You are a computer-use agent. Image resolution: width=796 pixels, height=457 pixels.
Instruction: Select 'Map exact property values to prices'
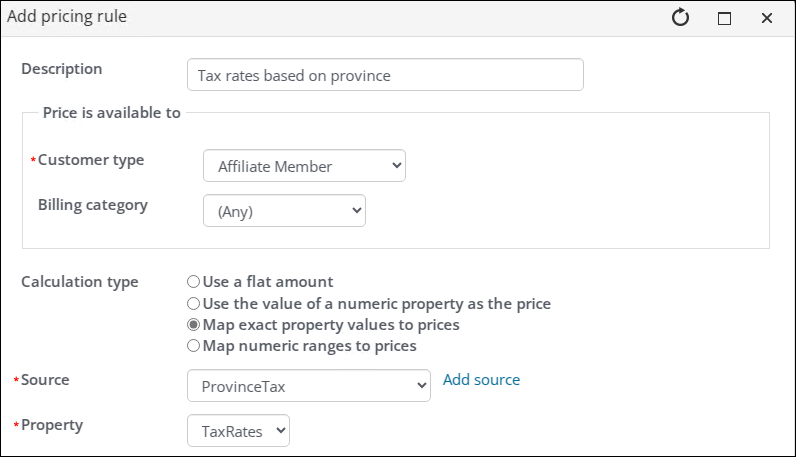(x=194, y=325)
